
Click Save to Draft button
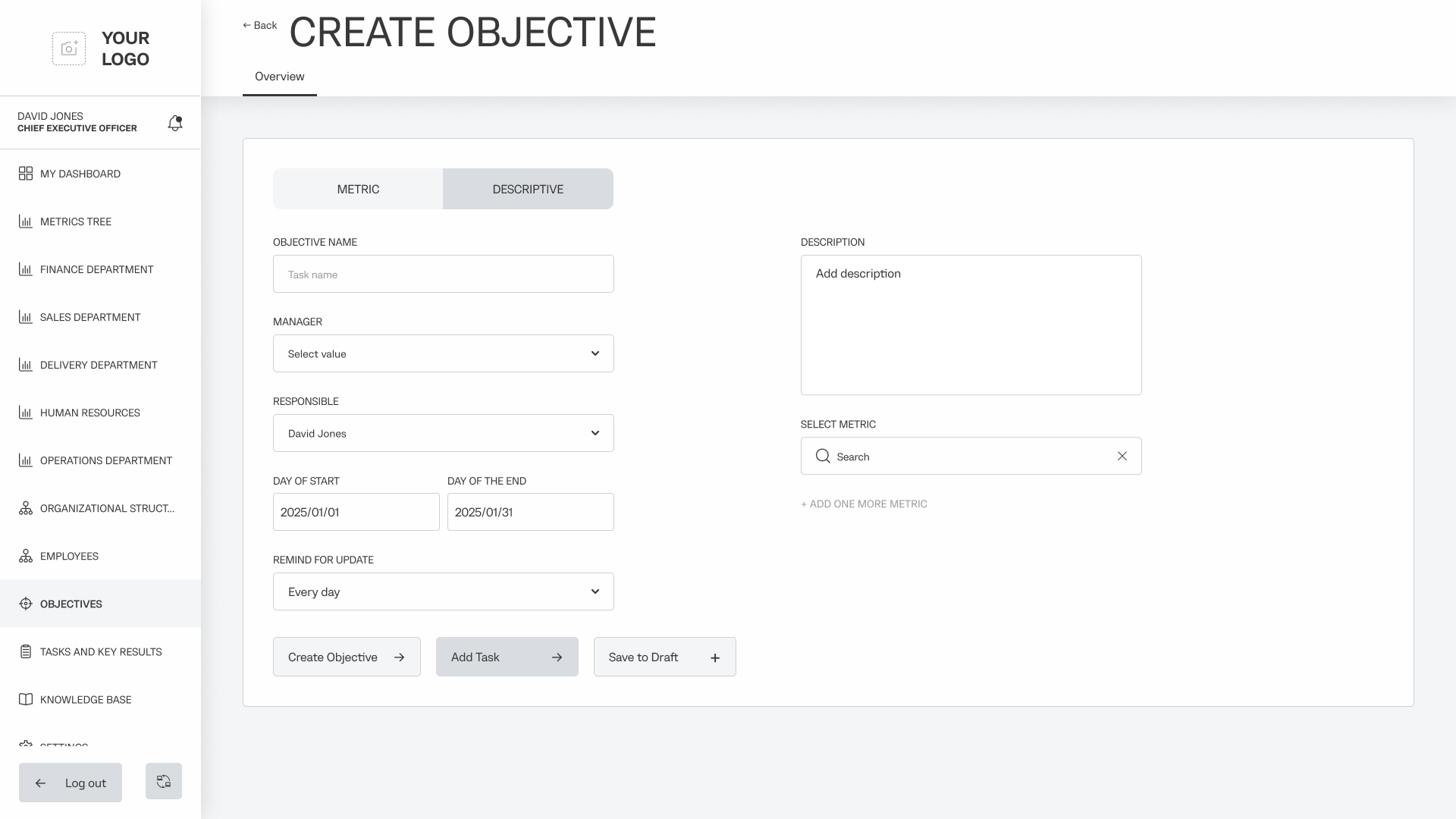[x=664, y=657]
